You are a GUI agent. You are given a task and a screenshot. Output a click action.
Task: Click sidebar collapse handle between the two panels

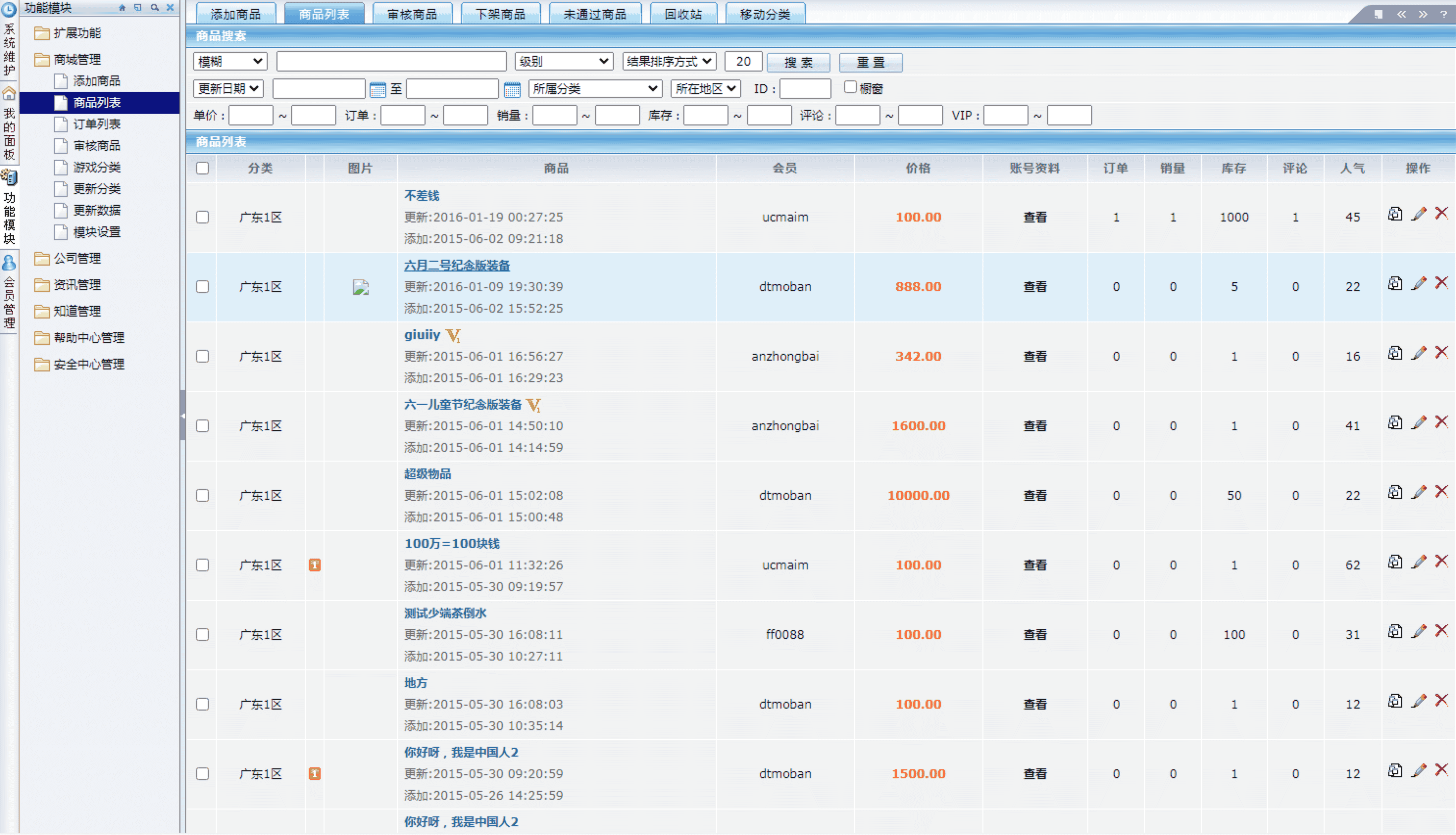[x=182, y=416]
